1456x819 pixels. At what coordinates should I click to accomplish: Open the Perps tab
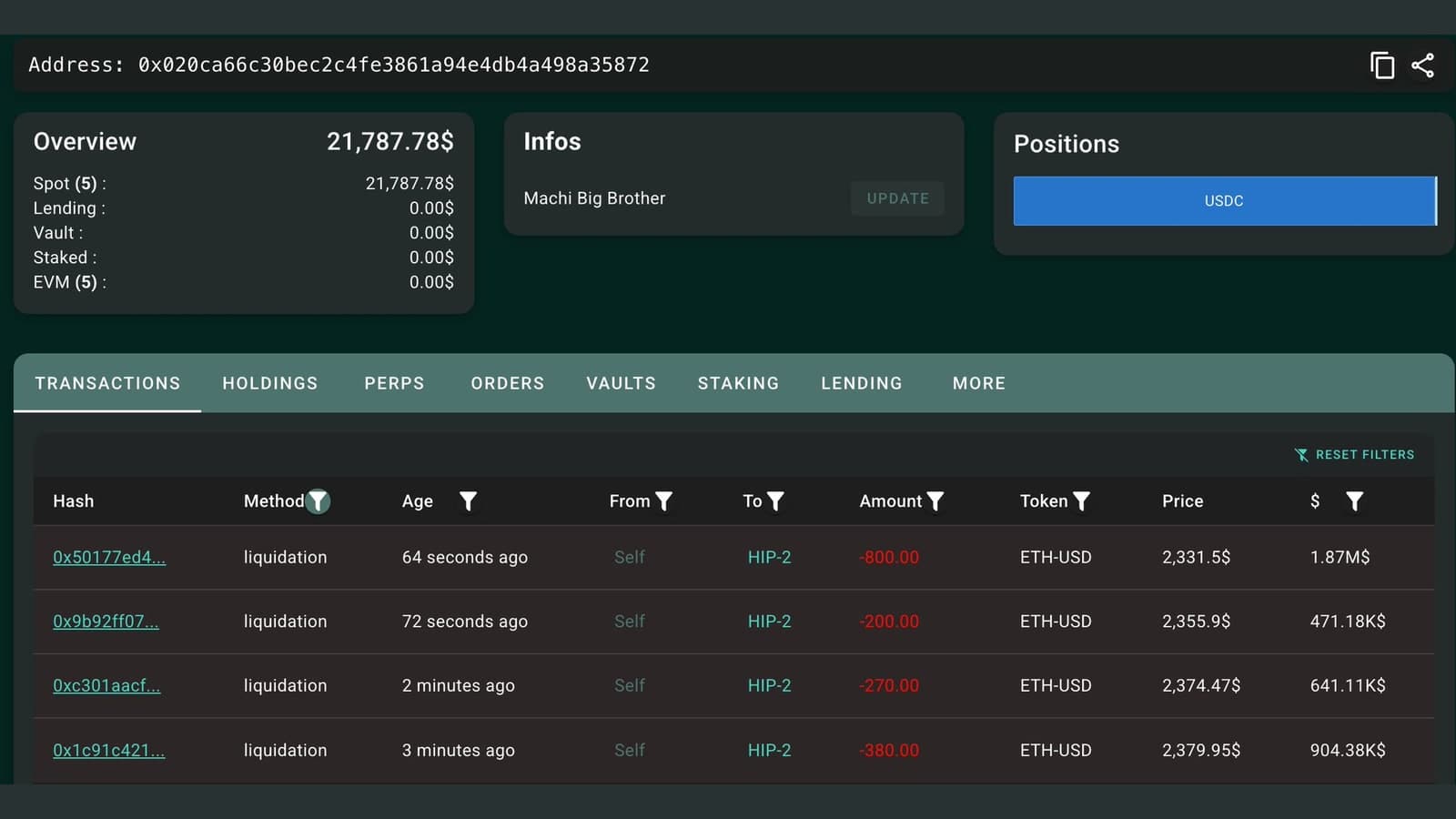point(394,383)
